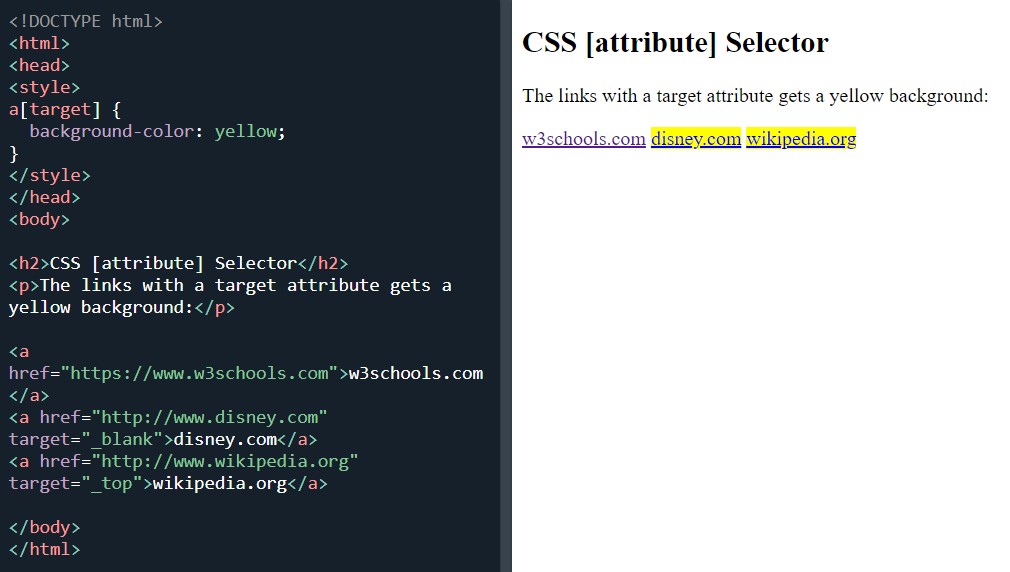The width and height of the screenshot is (1010, 572).
Task: Open the yellow disney.com link
Action: point(696,138)
